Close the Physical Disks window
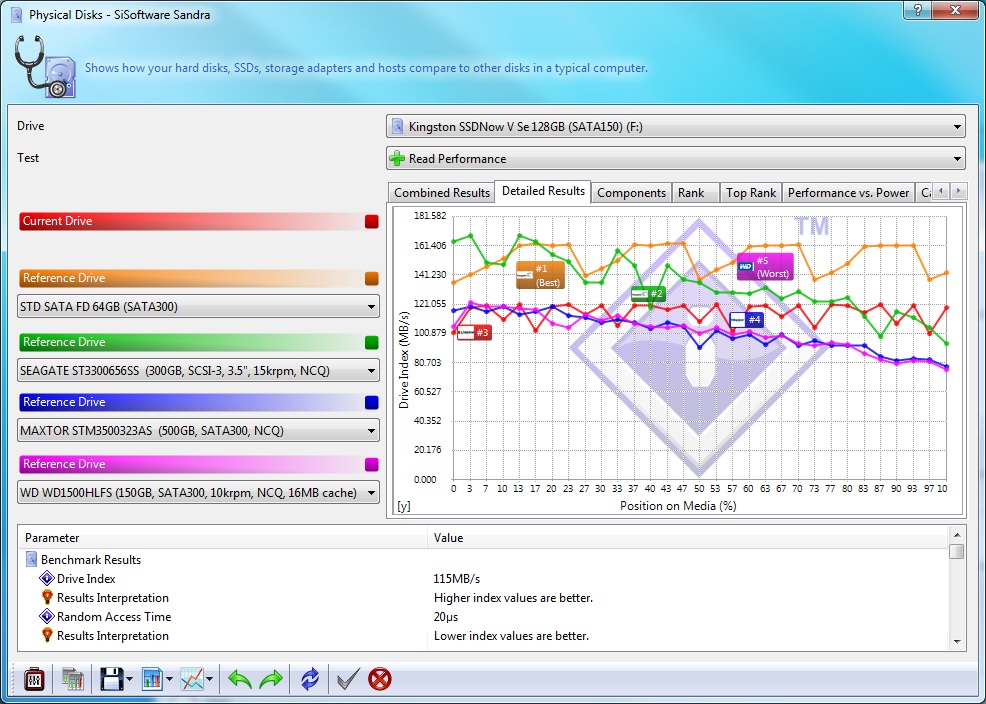 pos(955,9)
